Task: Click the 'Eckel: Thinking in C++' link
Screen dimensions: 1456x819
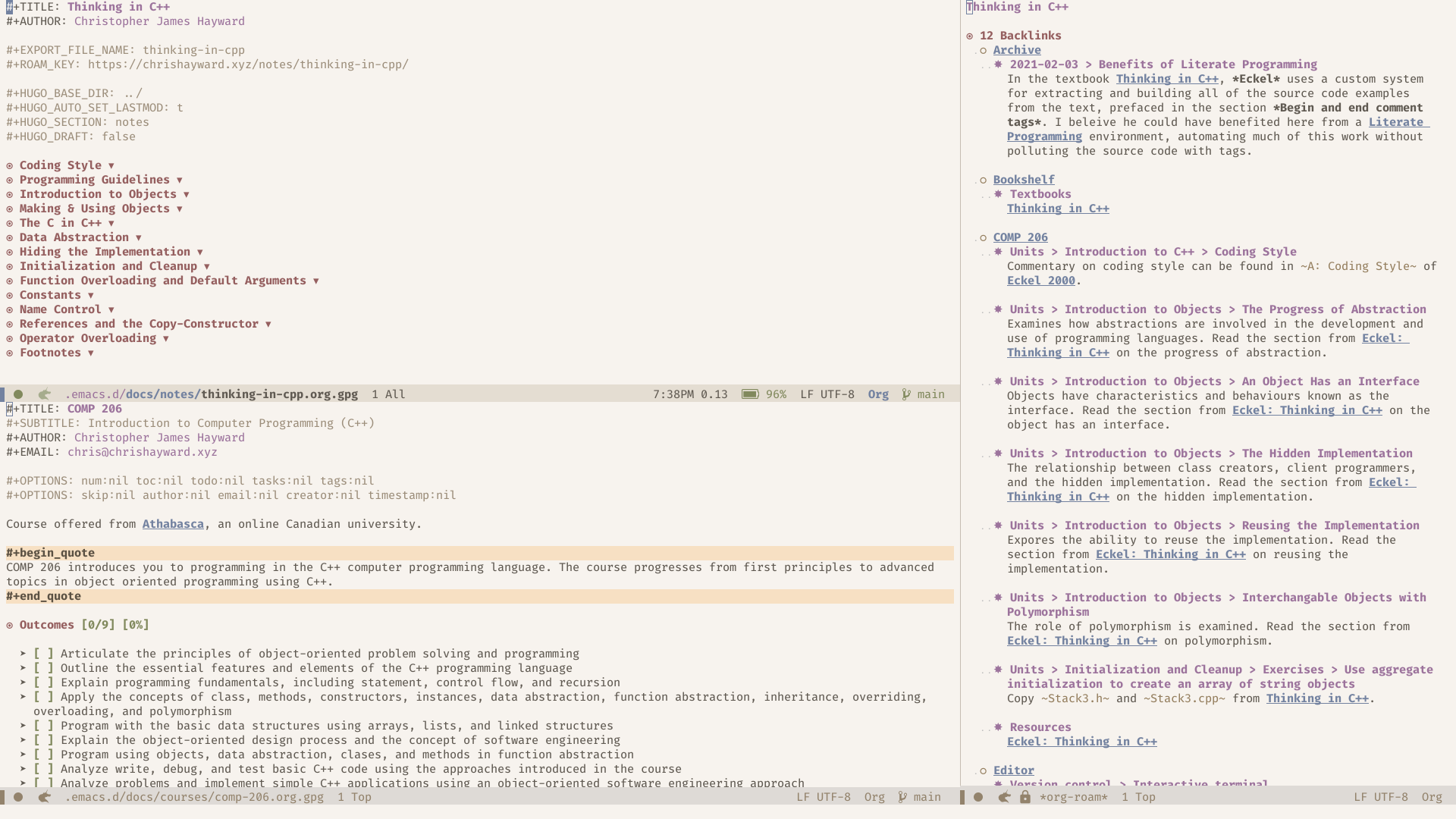Action: pyautogui.click(x=1082, y=741)
